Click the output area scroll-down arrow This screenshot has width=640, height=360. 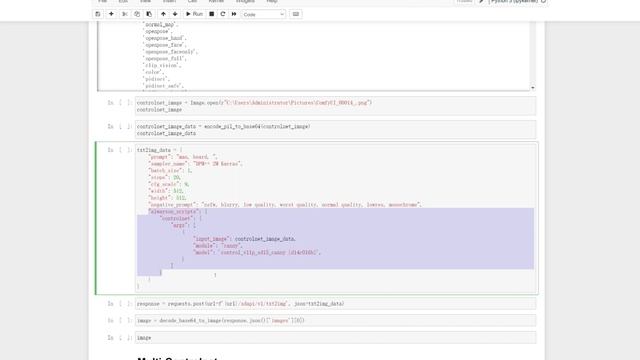click(533, 88)
